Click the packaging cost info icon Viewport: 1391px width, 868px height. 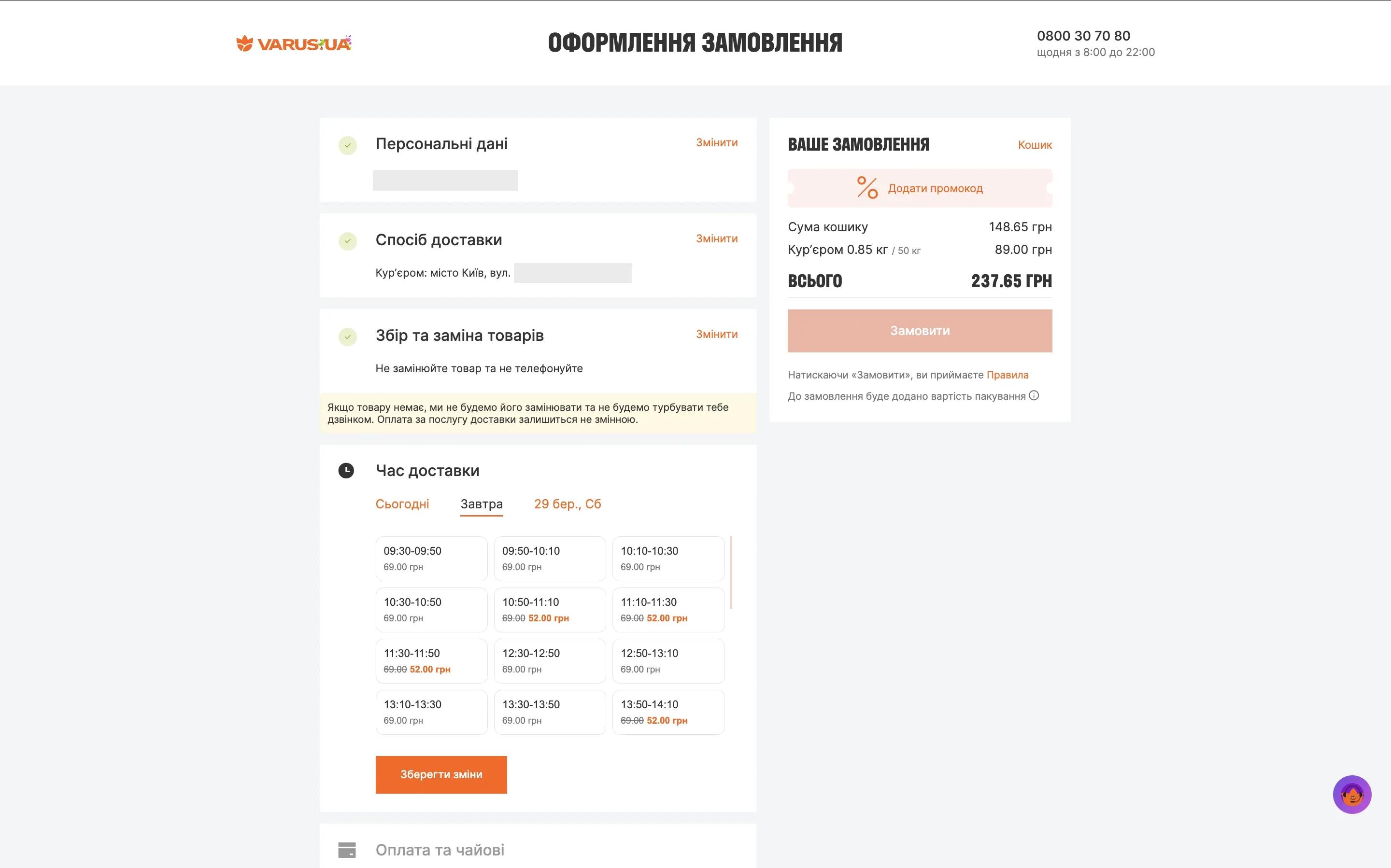tap(1034, 395)
